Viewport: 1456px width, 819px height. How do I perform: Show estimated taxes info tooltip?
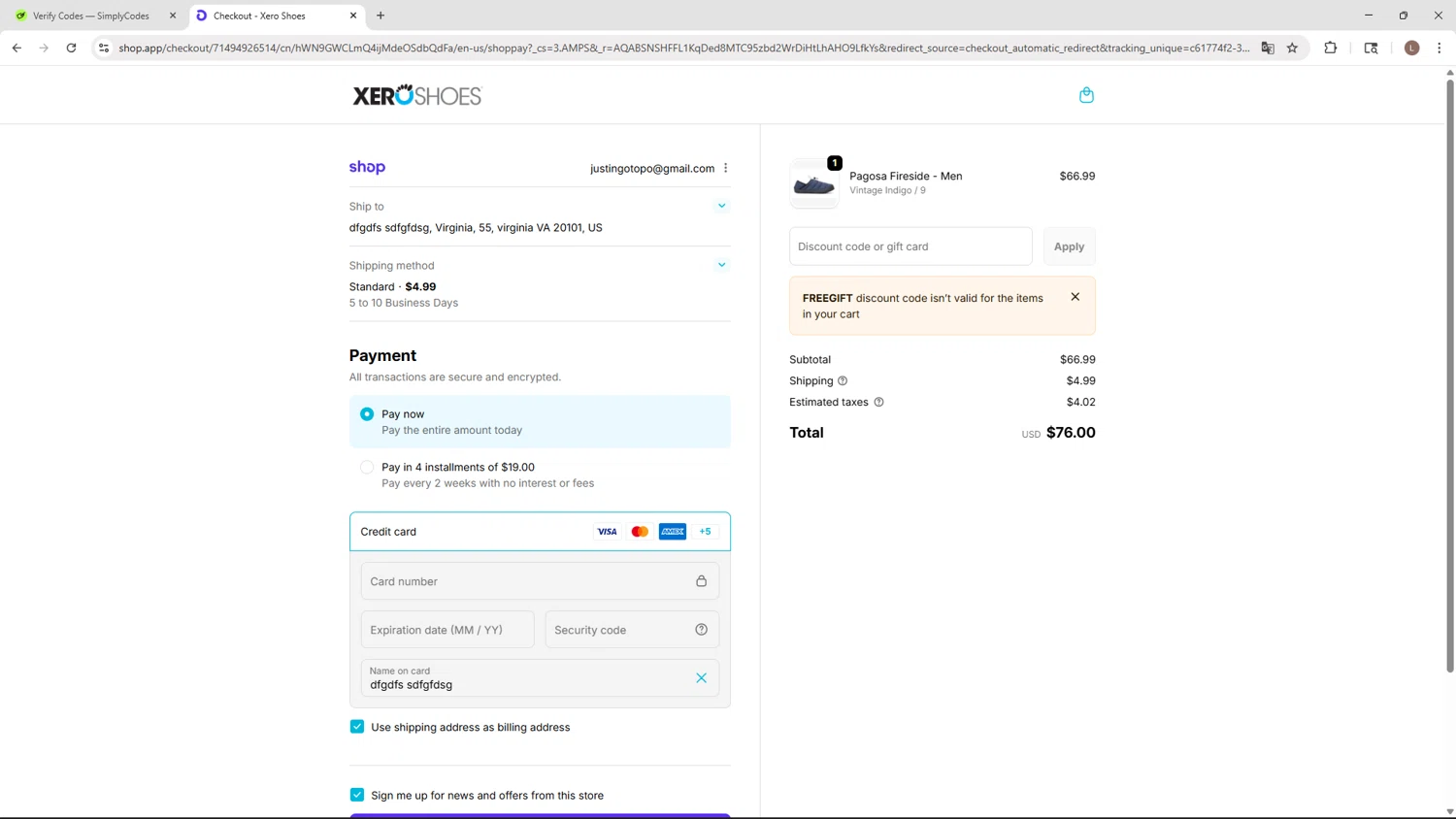tap(878, 402)
